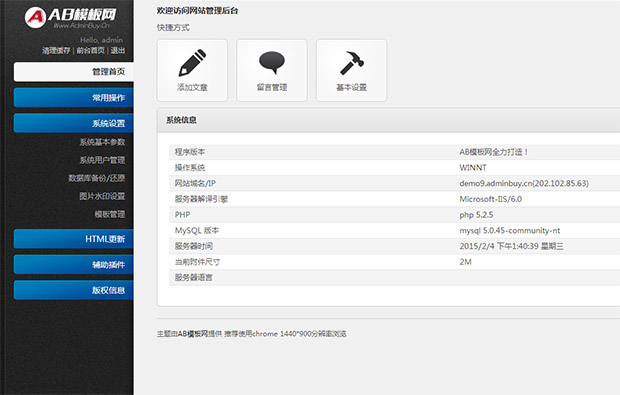Click the 服务器语言 row label
620x395 pixels.
(x=193, y=278)
